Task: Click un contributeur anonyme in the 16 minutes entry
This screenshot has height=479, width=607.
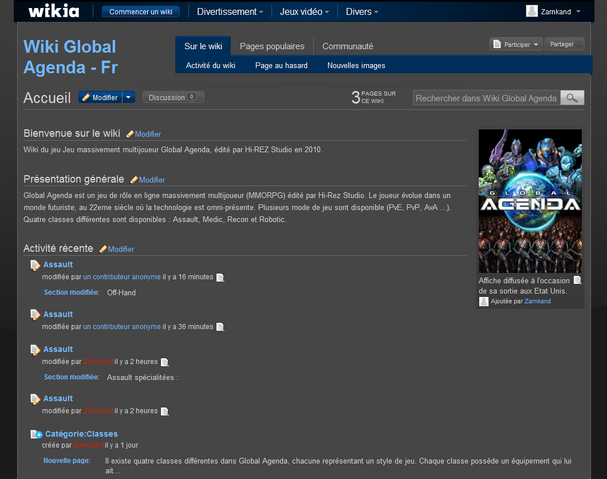Action: [x=122, y=277]
